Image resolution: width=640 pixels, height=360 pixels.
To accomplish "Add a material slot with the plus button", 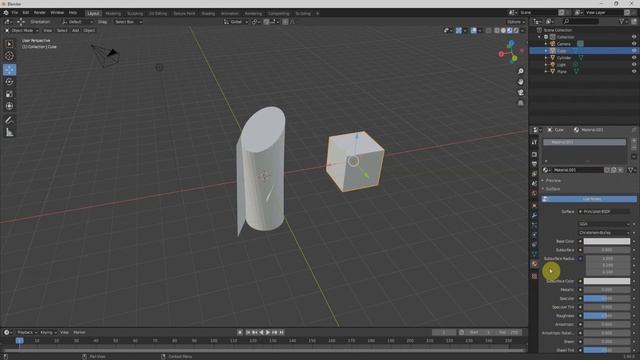I will click(x=634, y=141).
